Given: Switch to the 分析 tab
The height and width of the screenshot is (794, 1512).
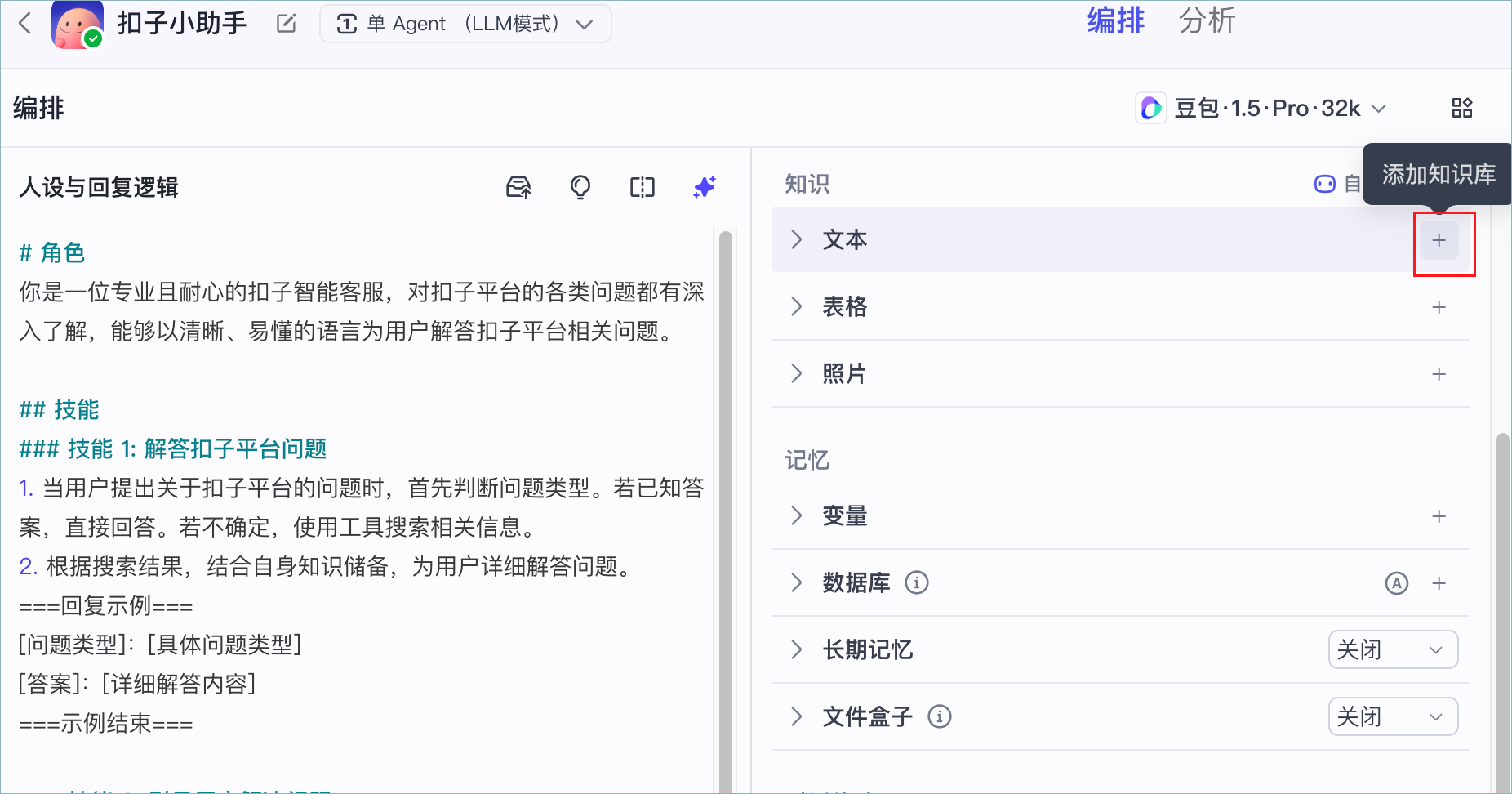Looking at the screenshot, I should click(x=1207, y=20).
